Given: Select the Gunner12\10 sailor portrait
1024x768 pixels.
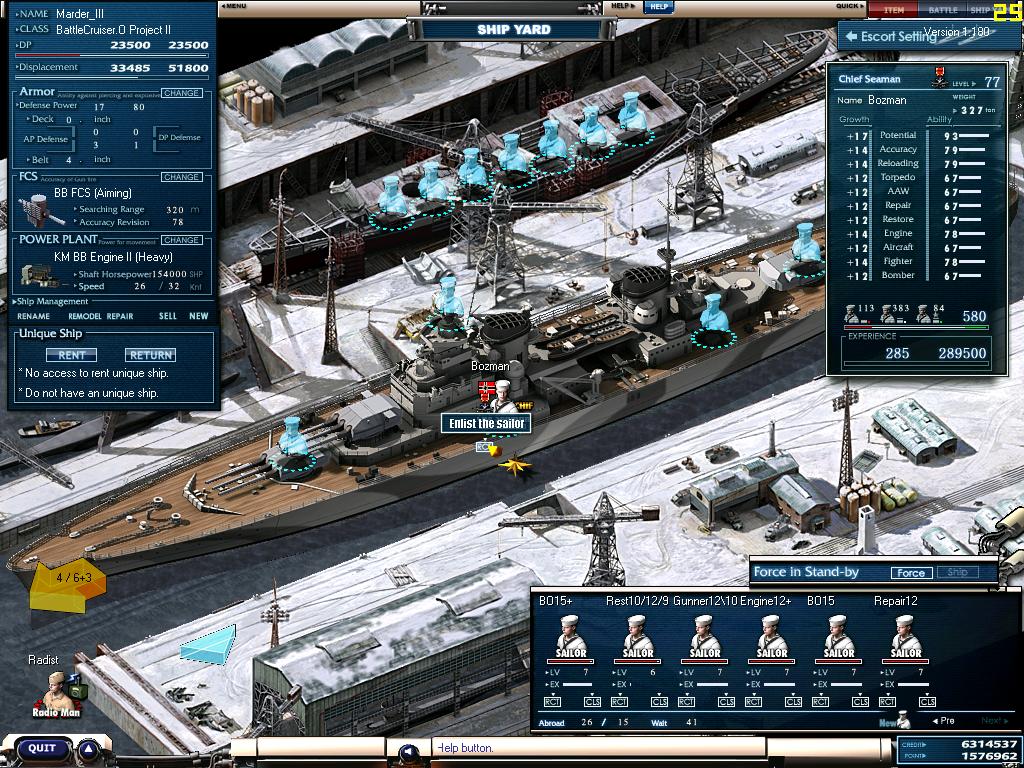Looking at the screenshot, I should [705, 638].
